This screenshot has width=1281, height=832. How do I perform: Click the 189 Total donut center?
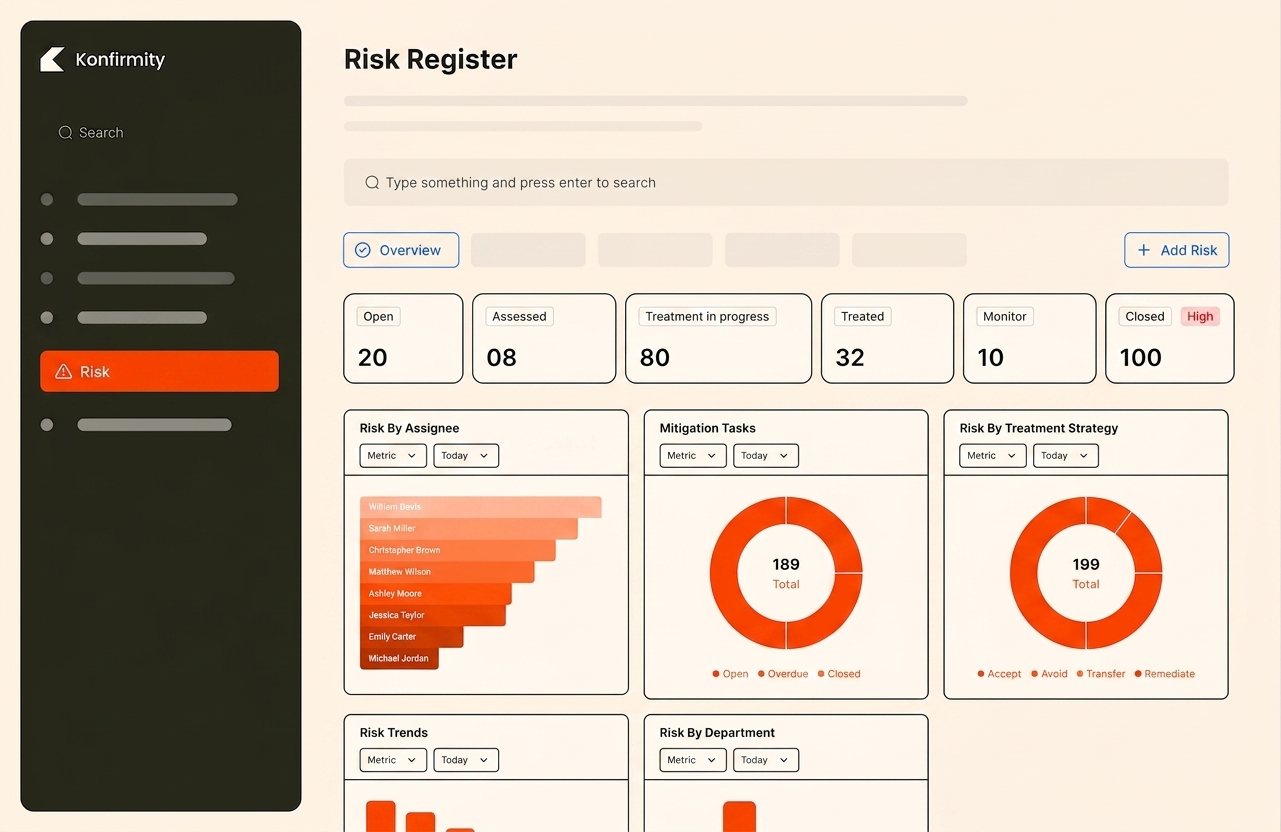click(786, 573)
